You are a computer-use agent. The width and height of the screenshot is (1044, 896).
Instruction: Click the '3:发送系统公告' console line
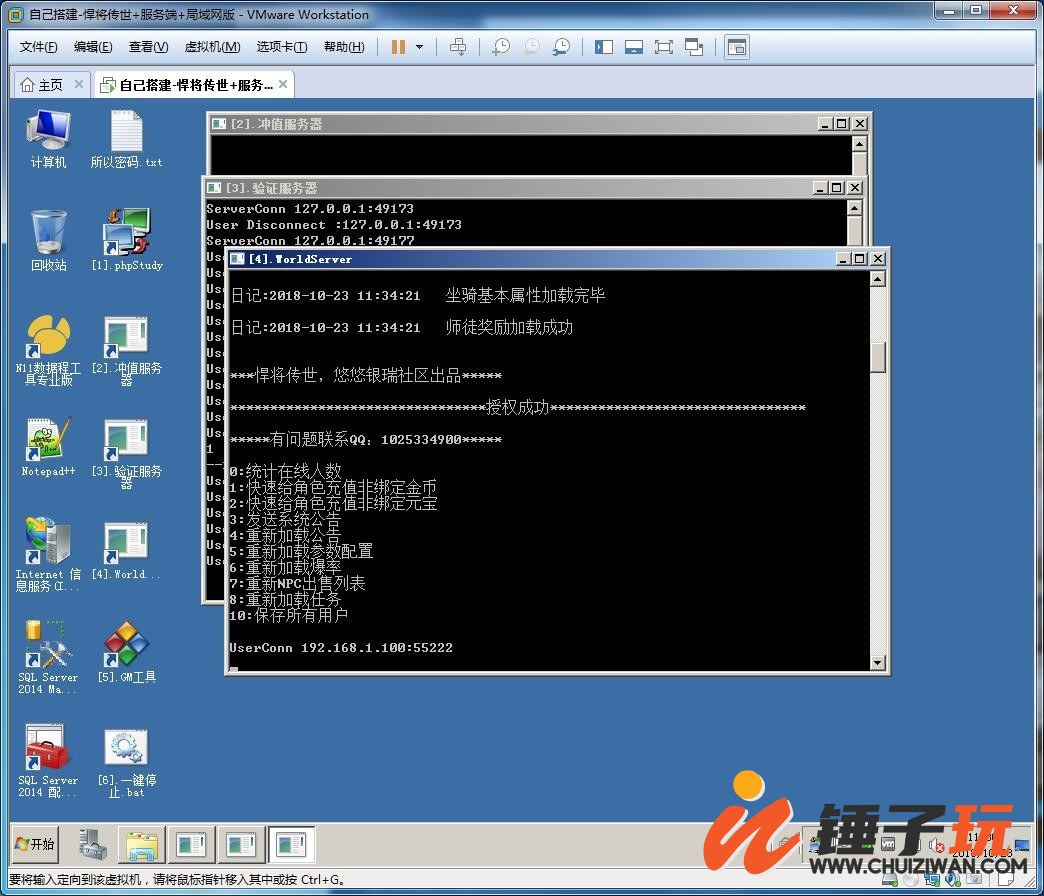285,519
